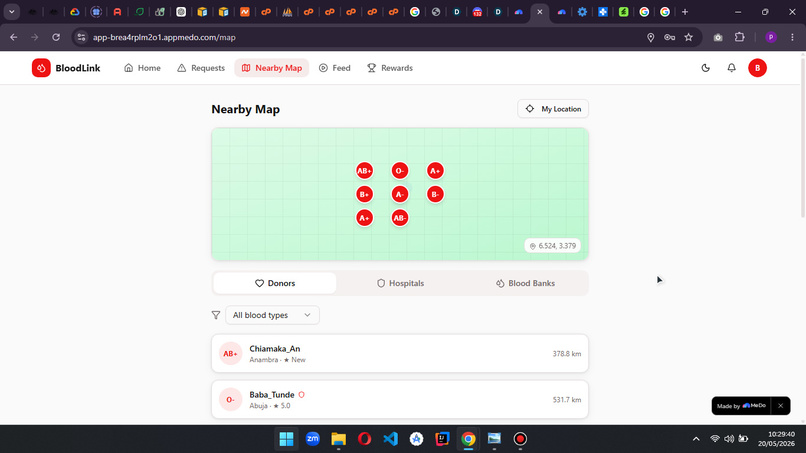This screenshot has height=453, width=806.
Task: Open the Windows Start menu
Action: [286, 439]
